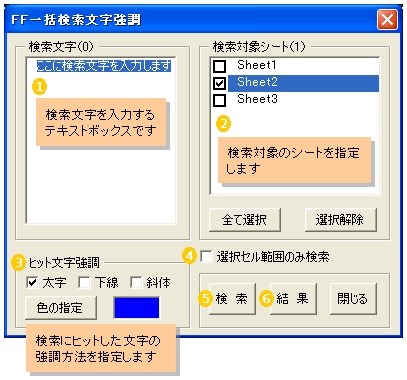The height and width of the screenshot is (380, 407).
Task: Uncheck the Sheet2 checkbox
Action: 219,83
